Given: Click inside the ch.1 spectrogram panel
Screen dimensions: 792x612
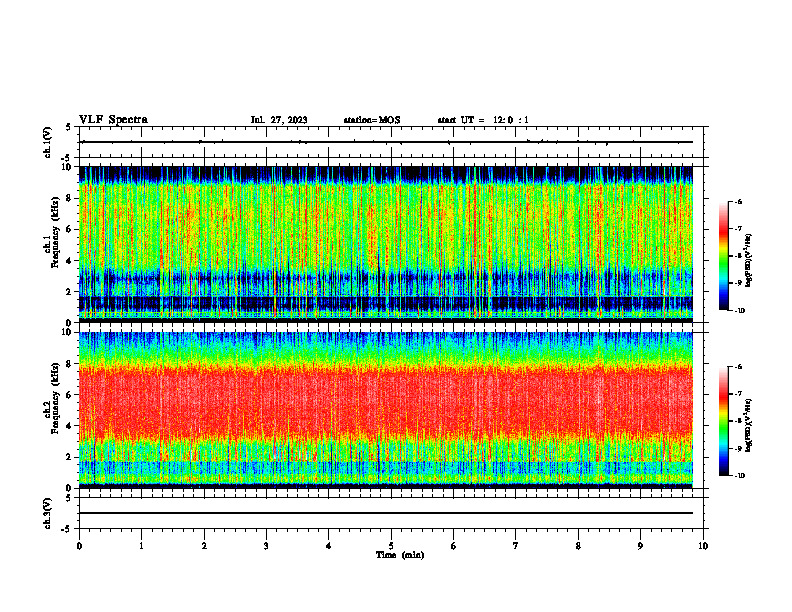Looking at the screenshot, I should (386, 244).
